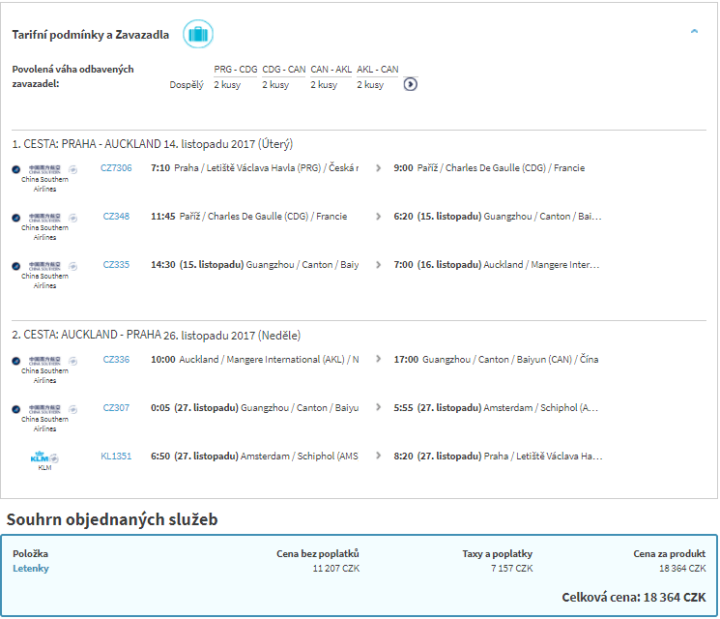Open flight number CZ7306 link
The height and width of the screenshot is (619, 720).
pos(116,168)
